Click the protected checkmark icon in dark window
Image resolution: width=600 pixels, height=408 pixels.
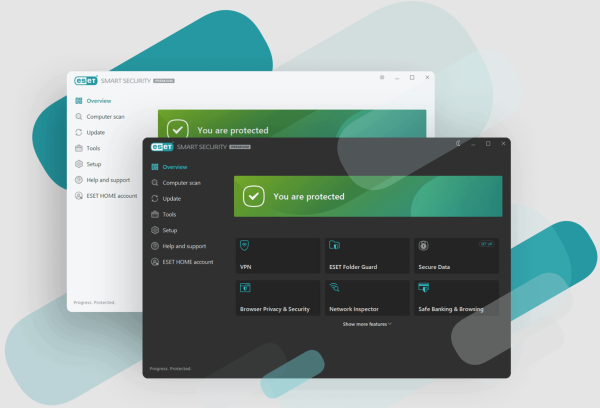click(254, 196)
